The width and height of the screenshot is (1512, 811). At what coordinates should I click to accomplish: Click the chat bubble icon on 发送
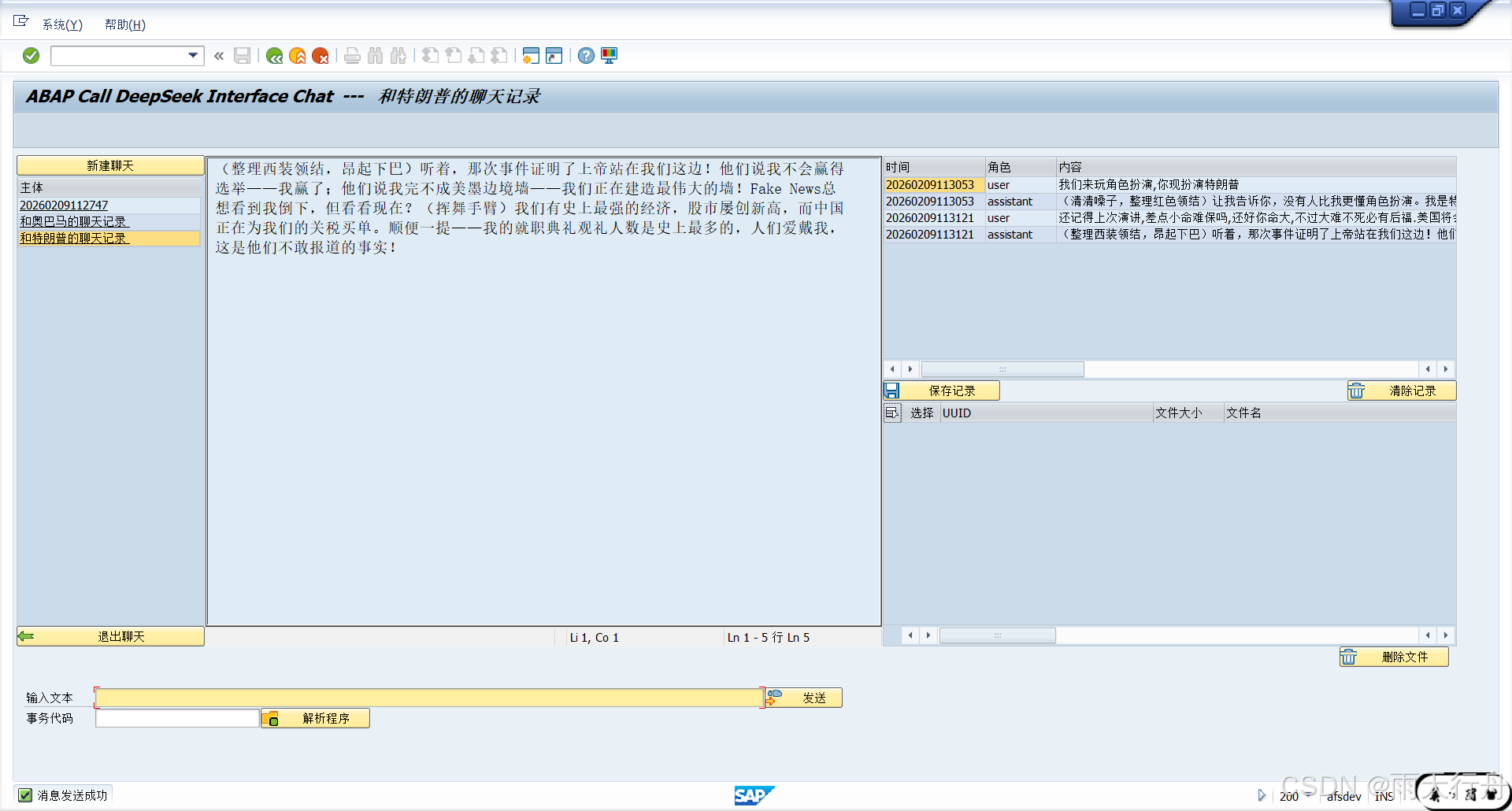pos(774,698)
